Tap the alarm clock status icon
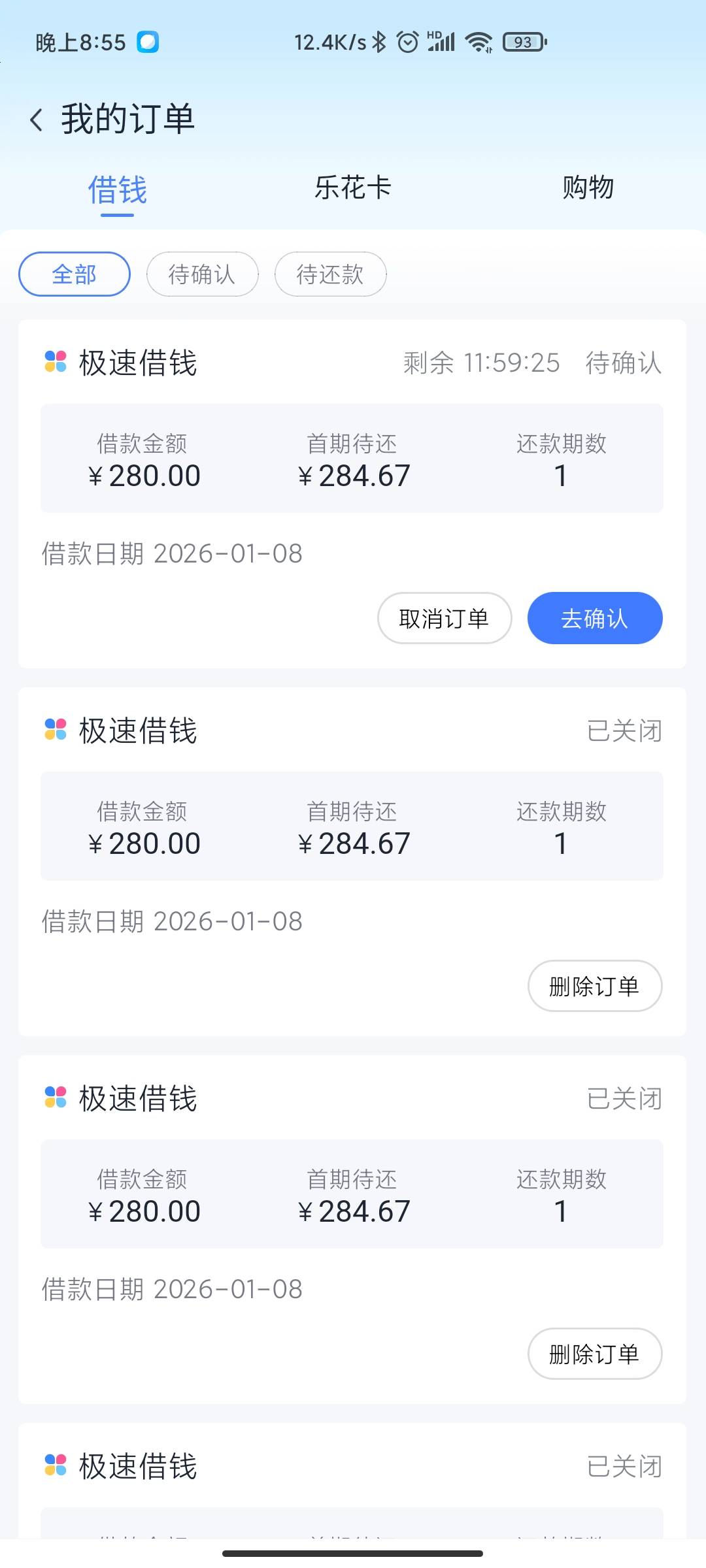 pyautogui.click(x=408, y=42)
